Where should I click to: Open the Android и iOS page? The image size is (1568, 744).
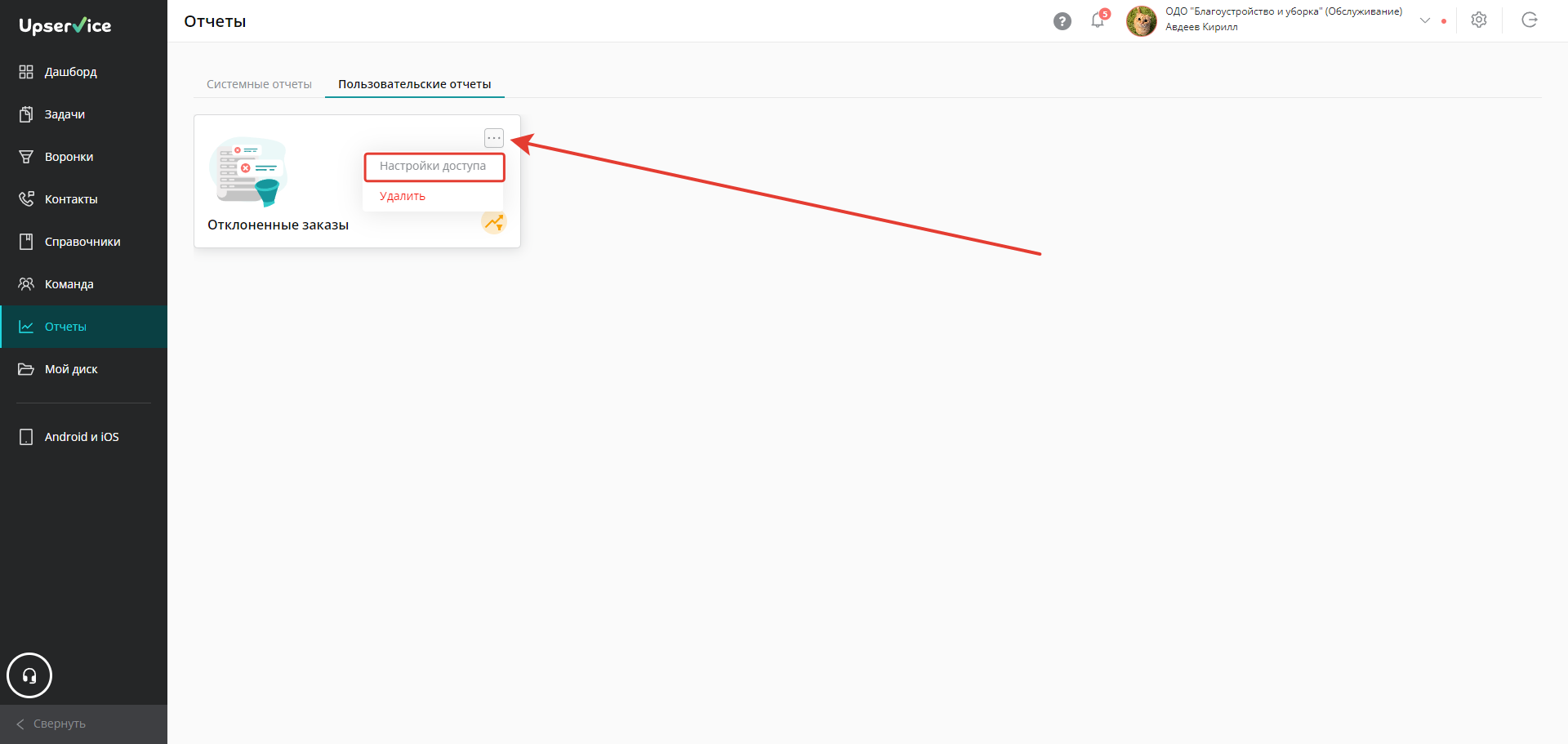pyautogui.click(x=83, y=437)
